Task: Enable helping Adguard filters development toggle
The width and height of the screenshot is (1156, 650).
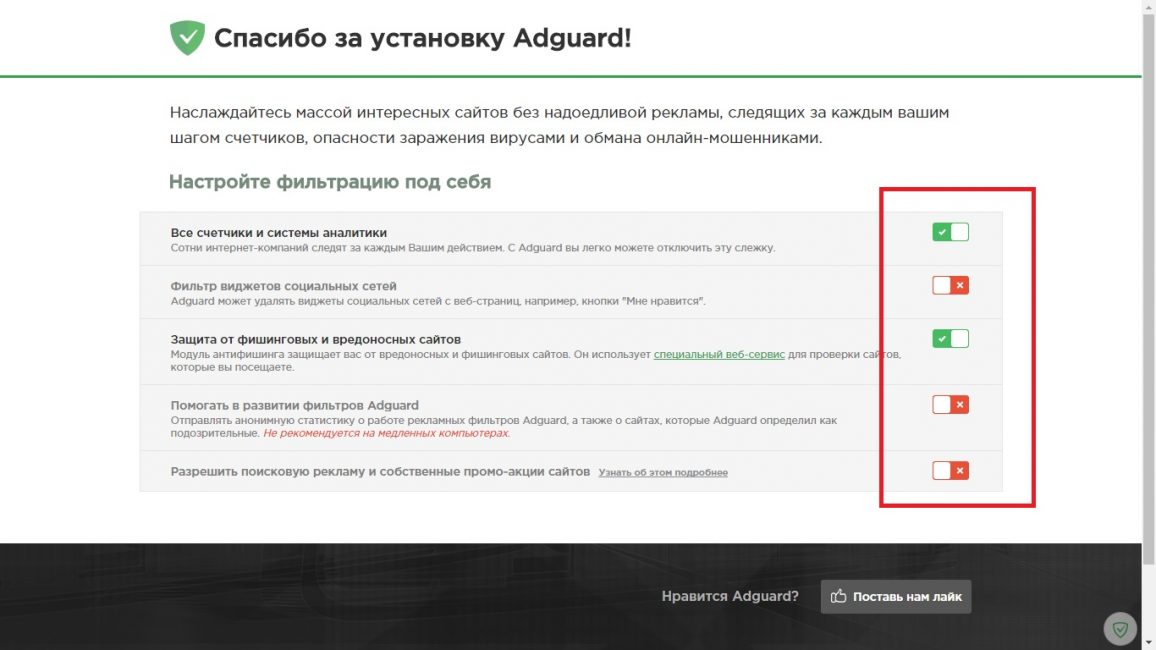Action: click(x=950, y=405)
